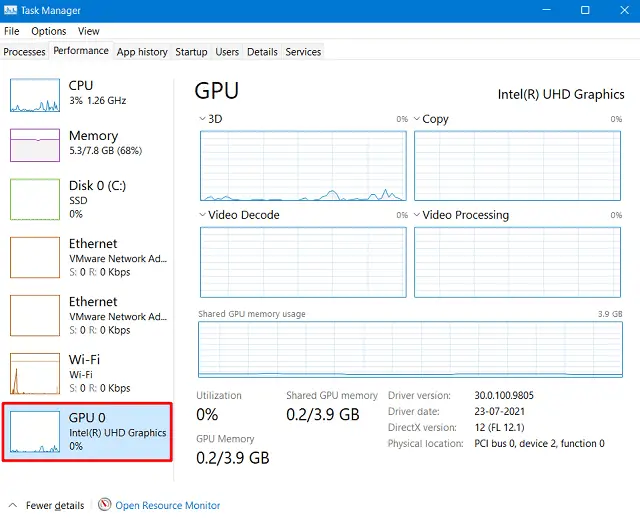Select the CPU usage graph thumbnail
Image resolution: width=640 pixels, height=519 pixels.
click(x=35, y=95)
